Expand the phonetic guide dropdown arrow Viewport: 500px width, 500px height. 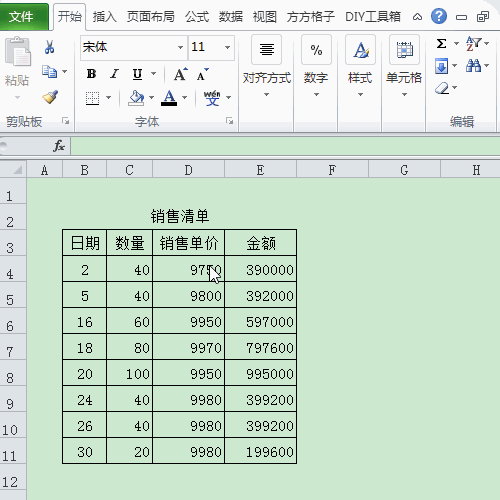coord(228,98)
